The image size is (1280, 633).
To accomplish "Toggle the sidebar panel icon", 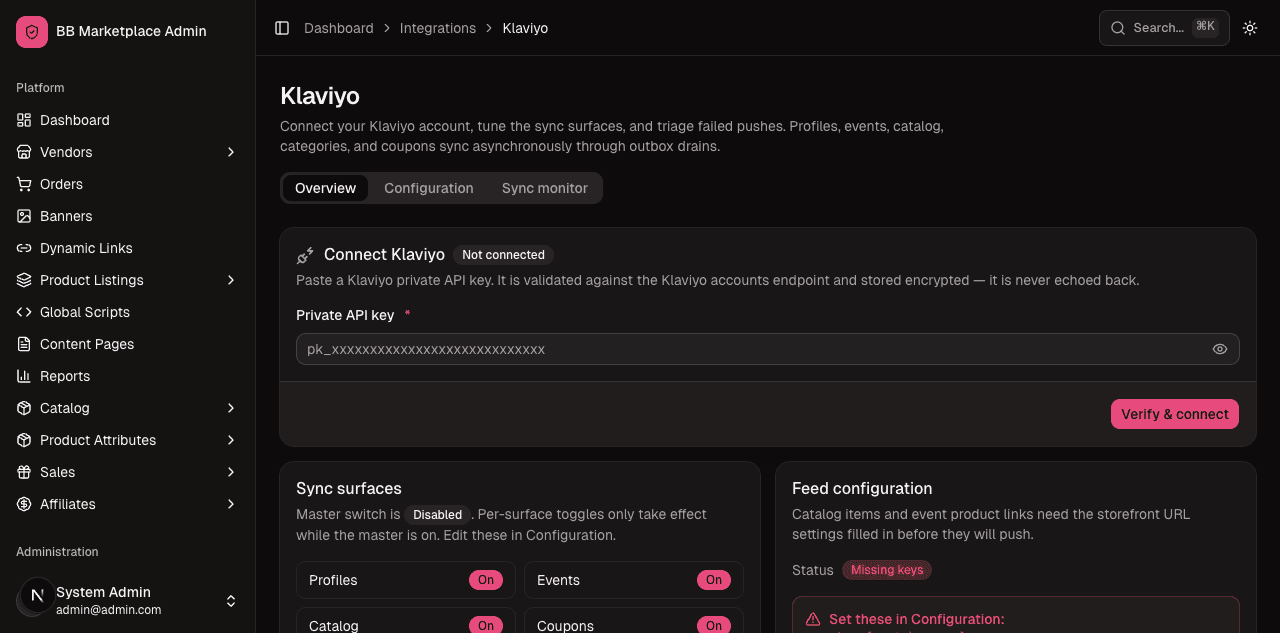I will pos(282,28).
